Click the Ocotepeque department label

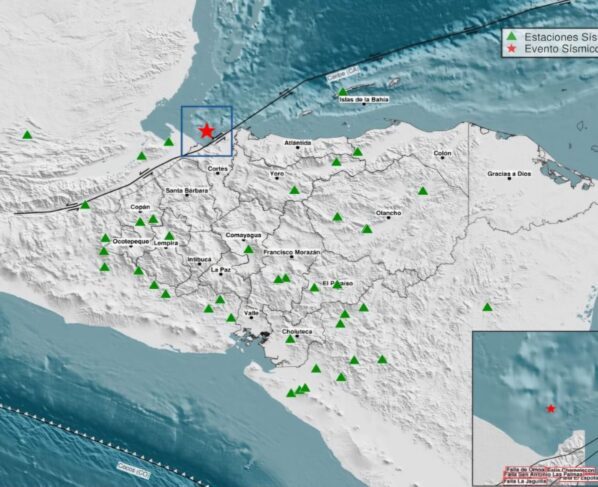(x=131, y=241)
